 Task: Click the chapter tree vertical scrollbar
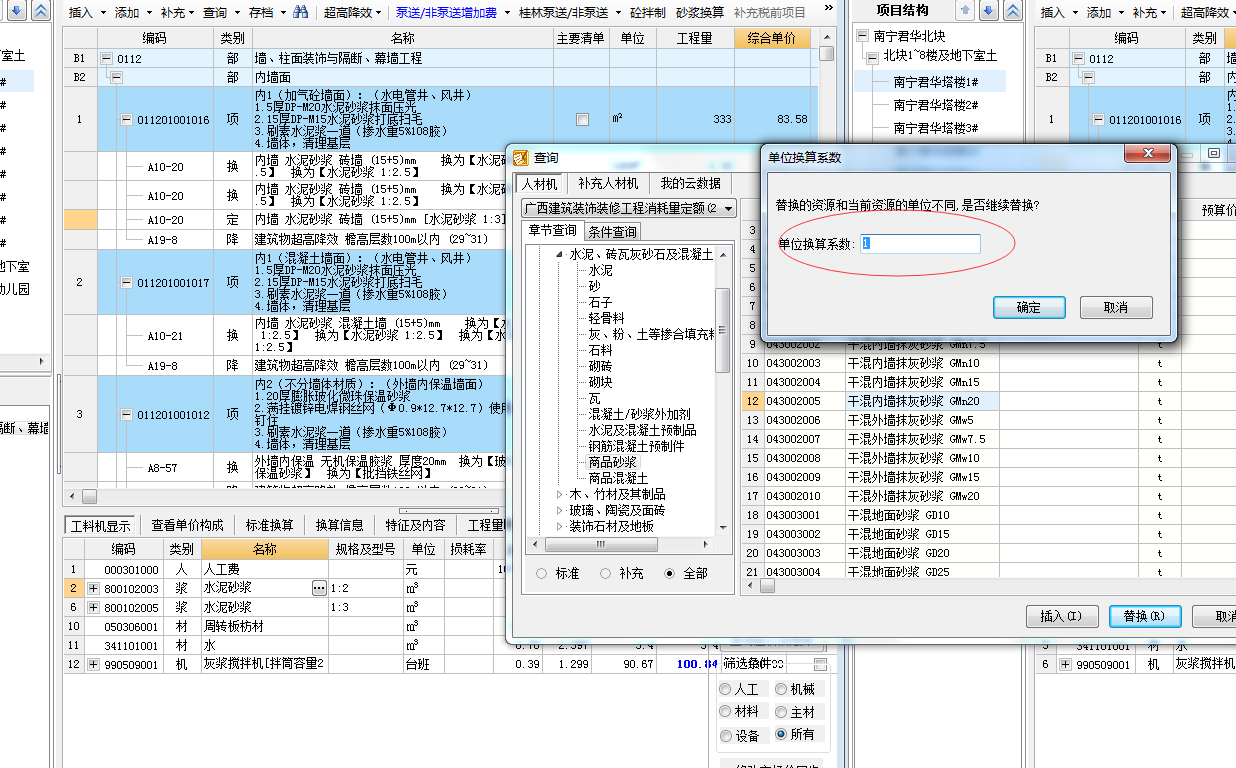[x=724, y=391]
